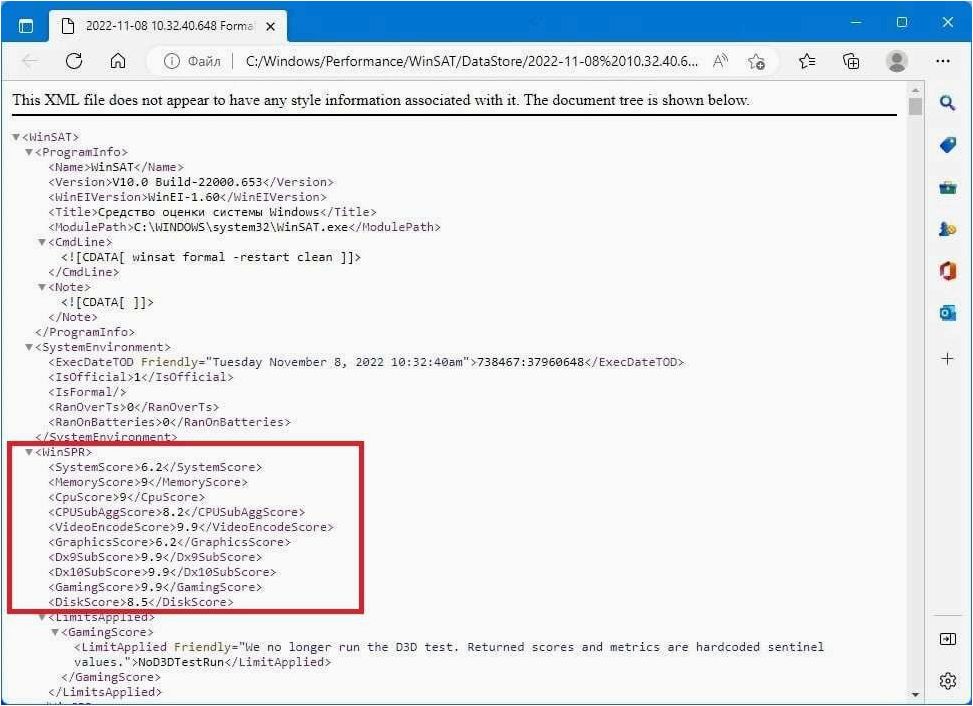This screenshot has height=706, width=973.
Task: Click the CpuScore 9 line
Action: 127,497
